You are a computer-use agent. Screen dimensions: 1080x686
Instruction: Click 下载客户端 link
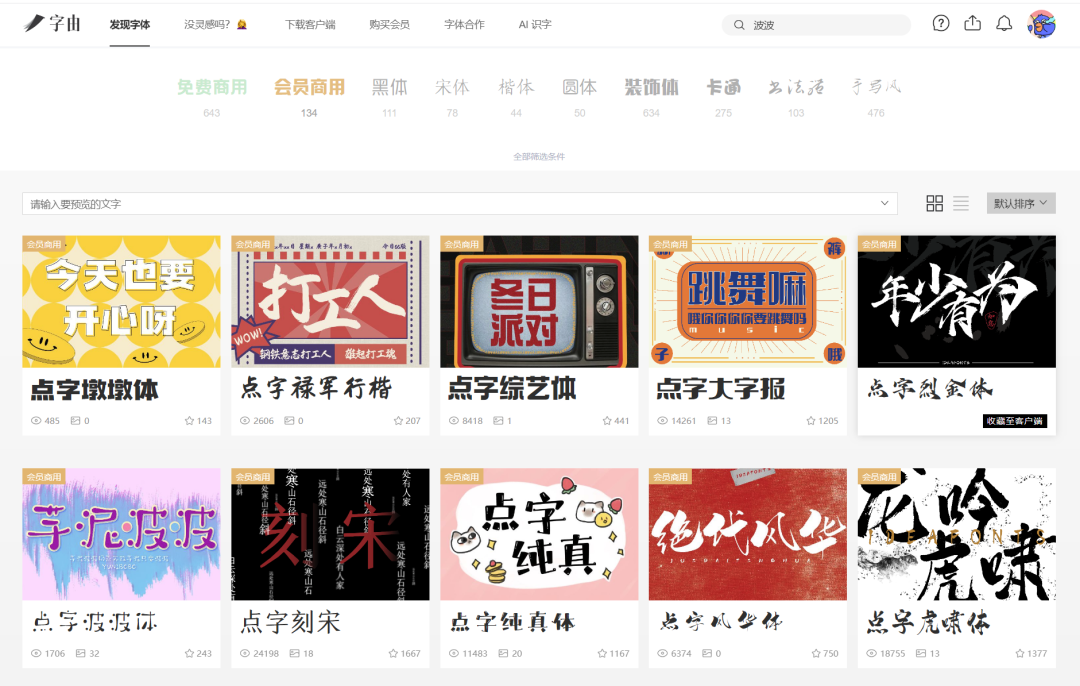click(310, 25)
